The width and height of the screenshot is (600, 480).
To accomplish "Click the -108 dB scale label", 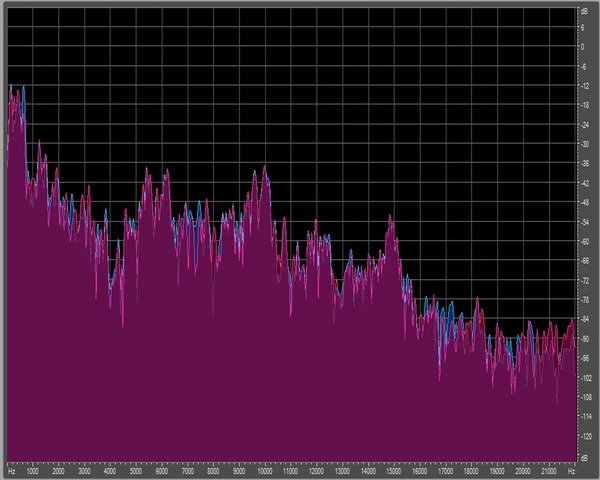I will (x=585, y=397).
